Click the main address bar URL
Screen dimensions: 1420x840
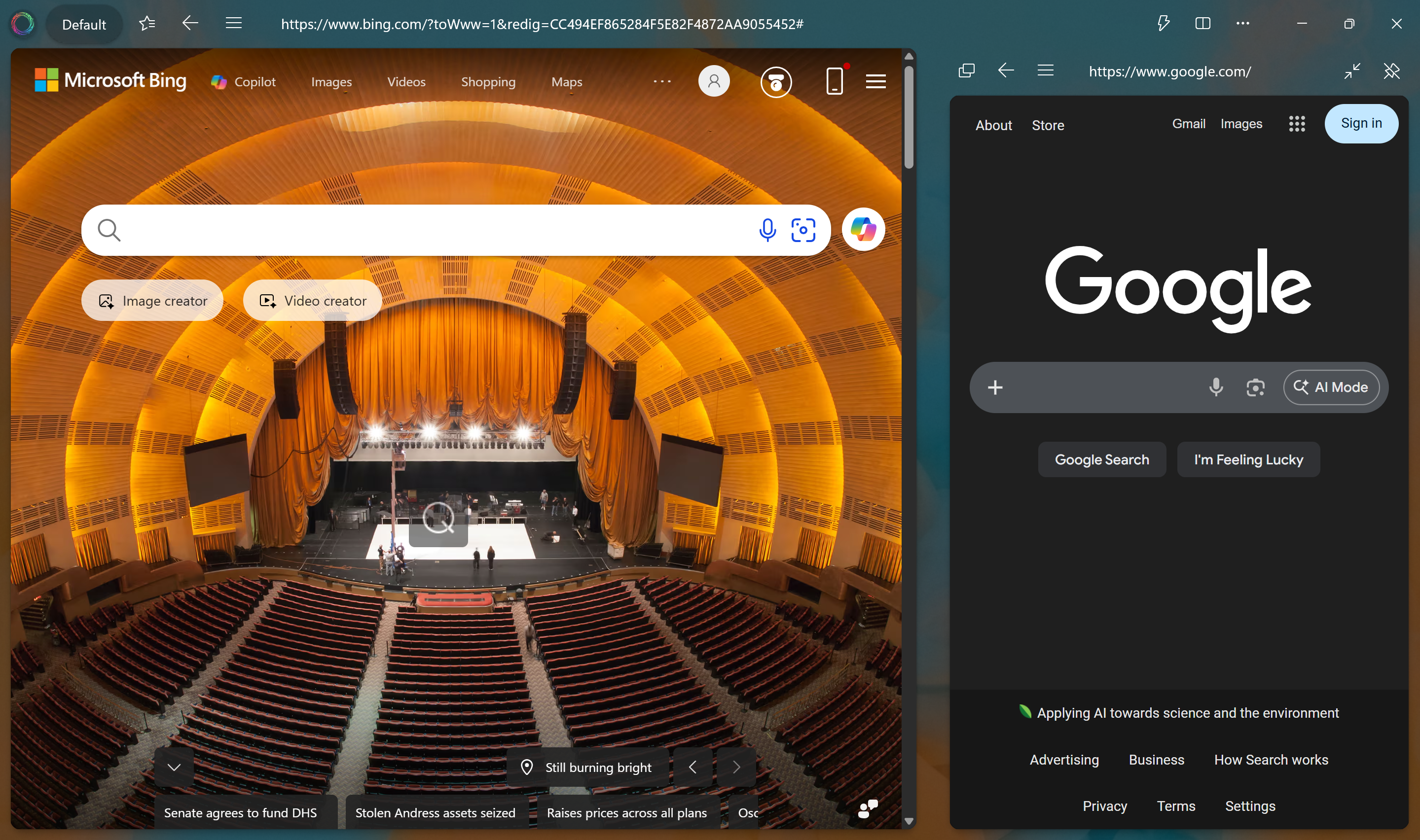(x=542, y=24)
